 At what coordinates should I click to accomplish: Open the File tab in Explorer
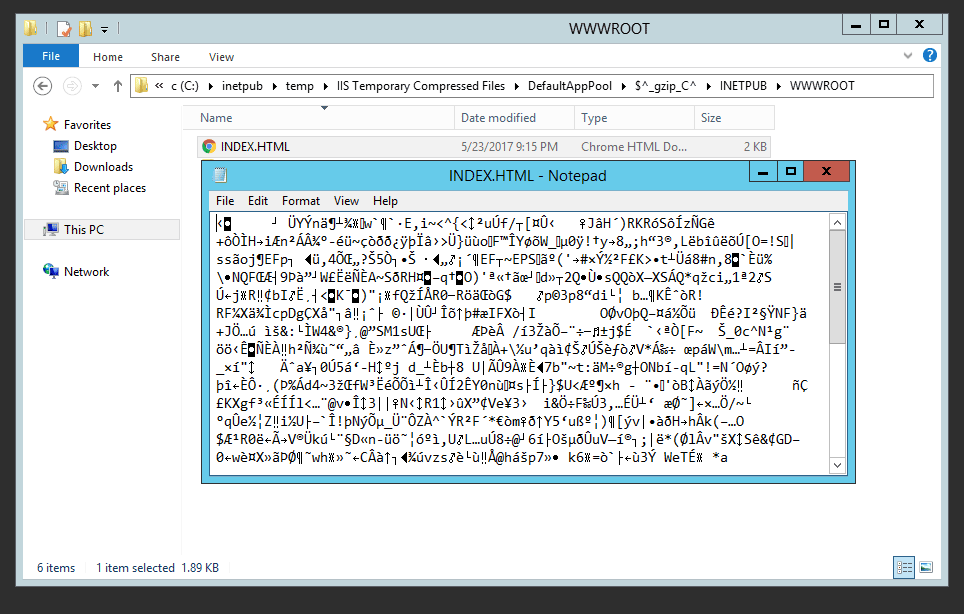(x=51, y=57)
